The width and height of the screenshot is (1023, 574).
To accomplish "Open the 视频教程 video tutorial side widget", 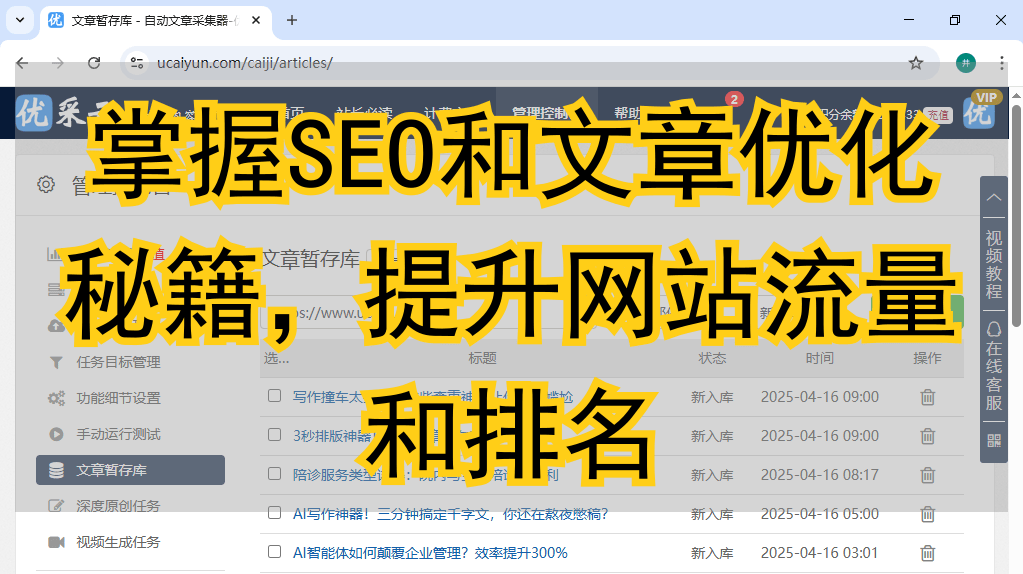I will 993,264.
